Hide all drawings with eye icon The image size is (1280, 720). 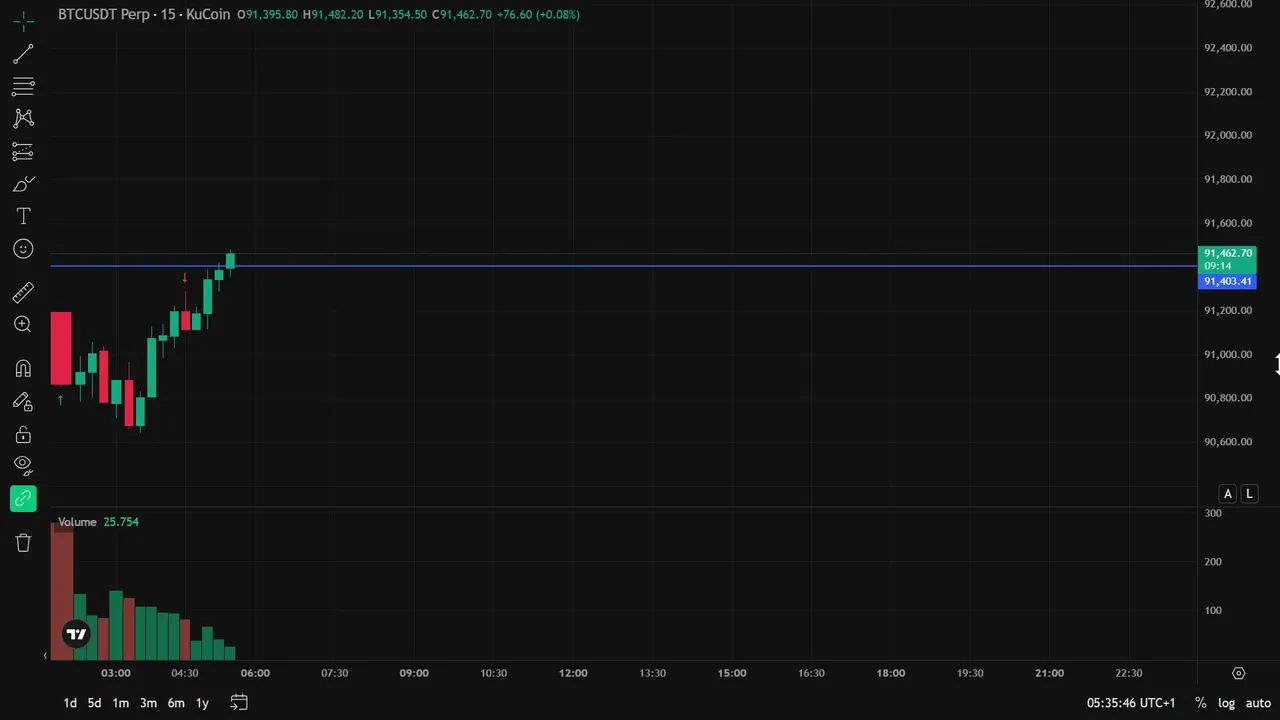(24, 465)
